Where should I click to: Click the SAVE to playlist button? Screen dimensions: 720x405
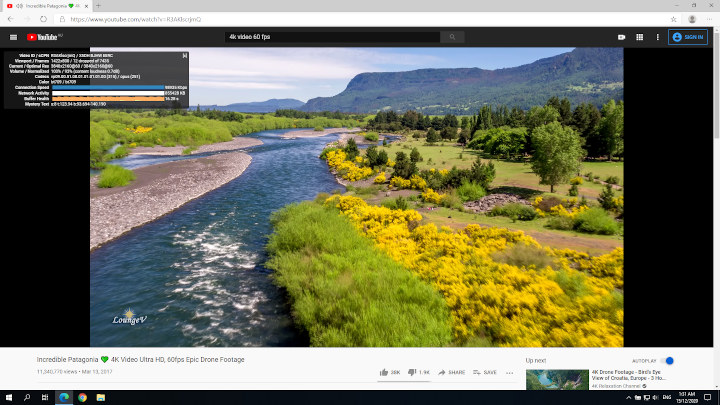point(485,372)
